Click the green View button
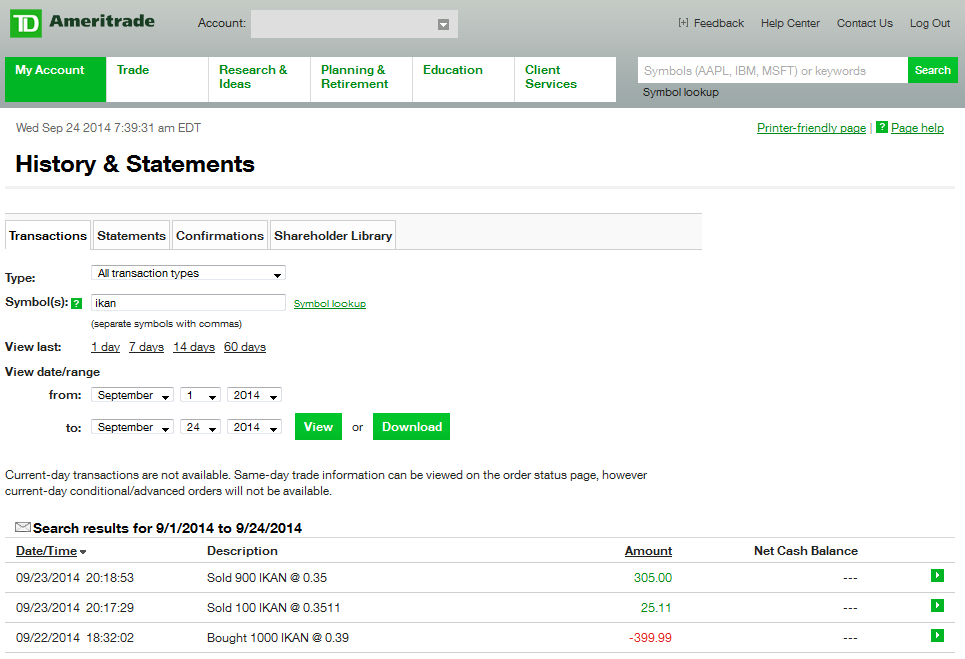This screenshot has height=659, width=965. 318,426
